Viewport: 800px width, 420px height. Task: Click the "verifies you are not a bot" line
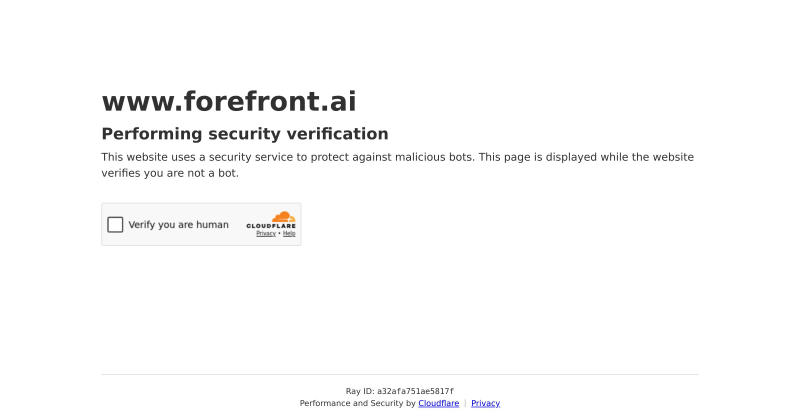coord(170,173)
